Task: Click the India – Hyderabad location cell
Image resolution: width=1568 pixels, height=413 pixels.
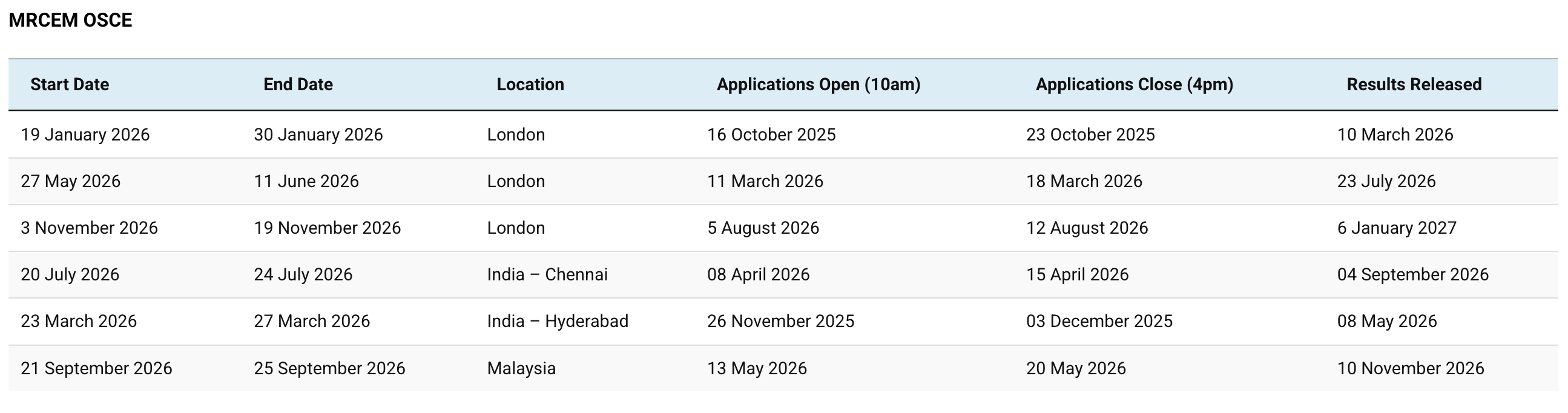Action: [x=557, y=321]
